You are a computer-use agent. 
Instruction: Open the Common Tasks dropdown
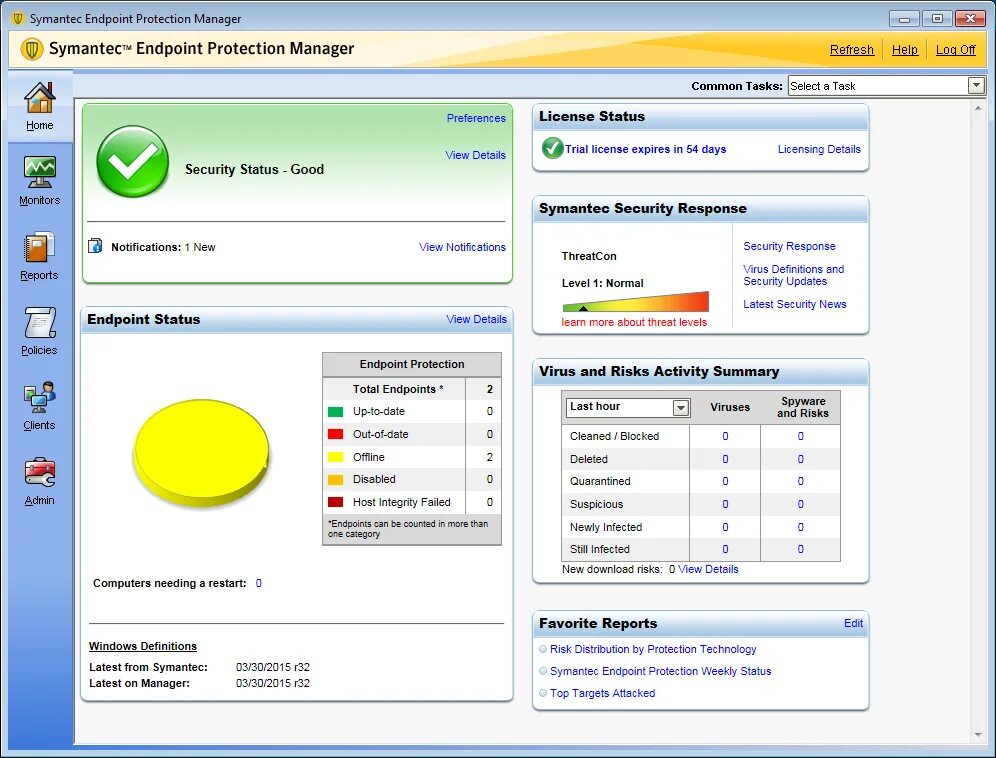[x=976, y=85]
